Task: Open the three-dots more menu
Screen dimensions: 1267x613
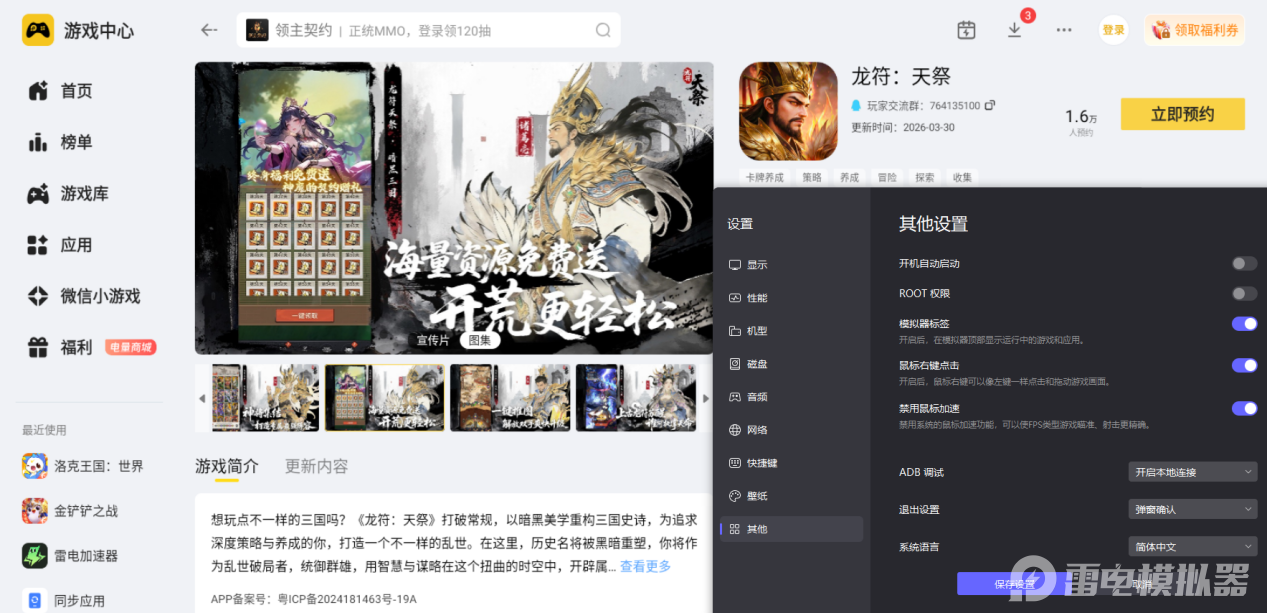Action: tap(1064, 30)
